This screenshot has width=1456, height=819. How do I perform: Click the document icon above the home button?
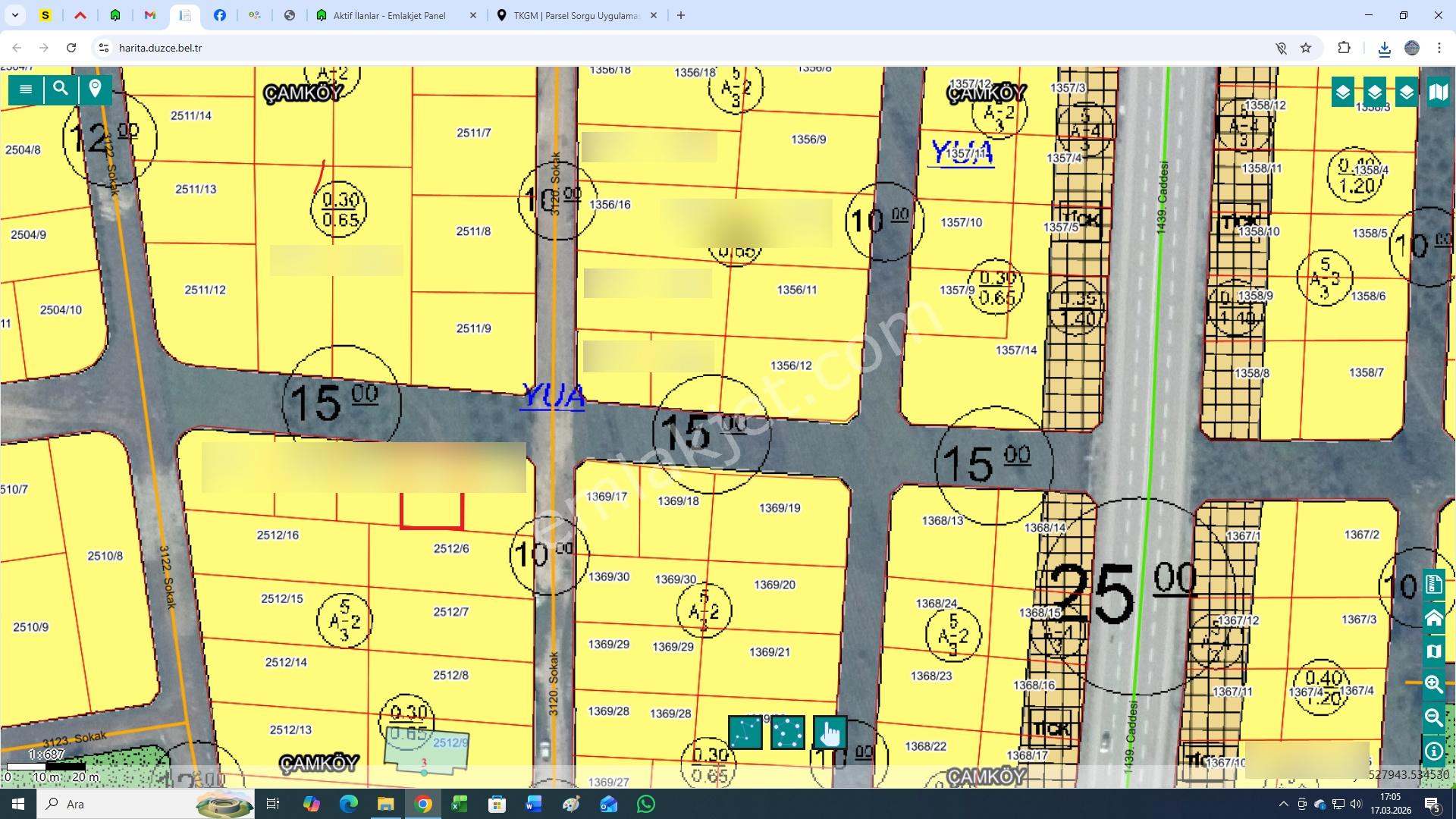click(x=1434, y=585)
